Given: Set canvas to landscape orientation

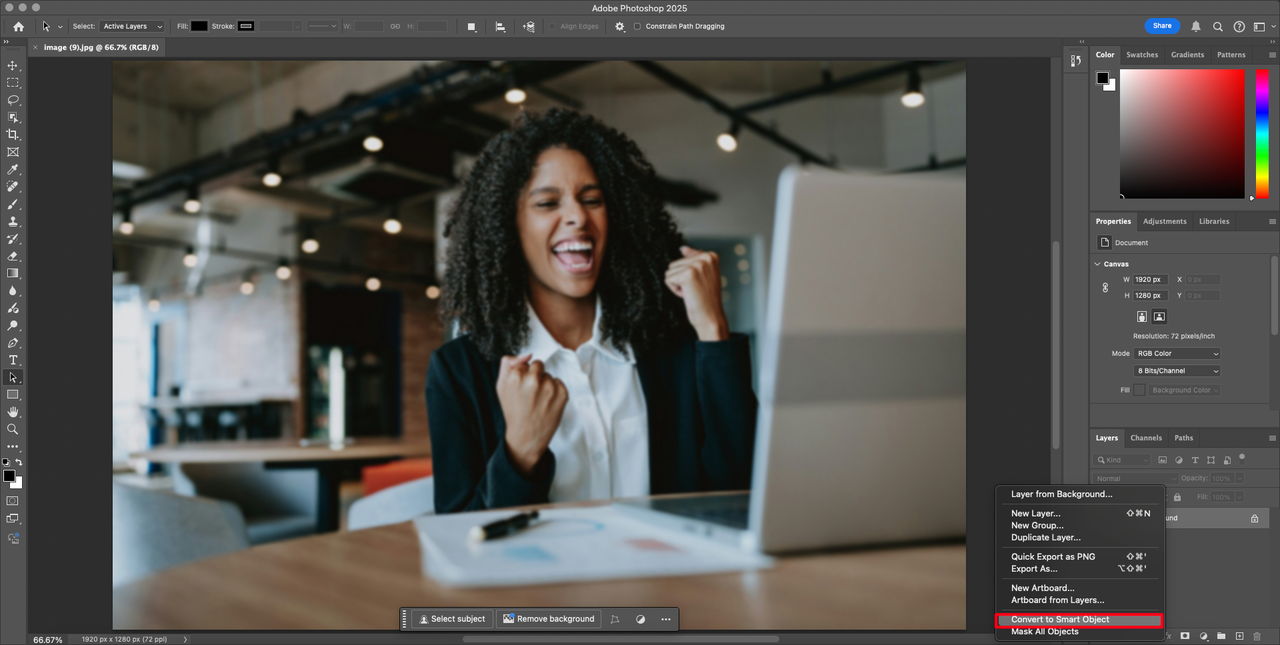Looking at the screenshot, I should (1160, 316).
